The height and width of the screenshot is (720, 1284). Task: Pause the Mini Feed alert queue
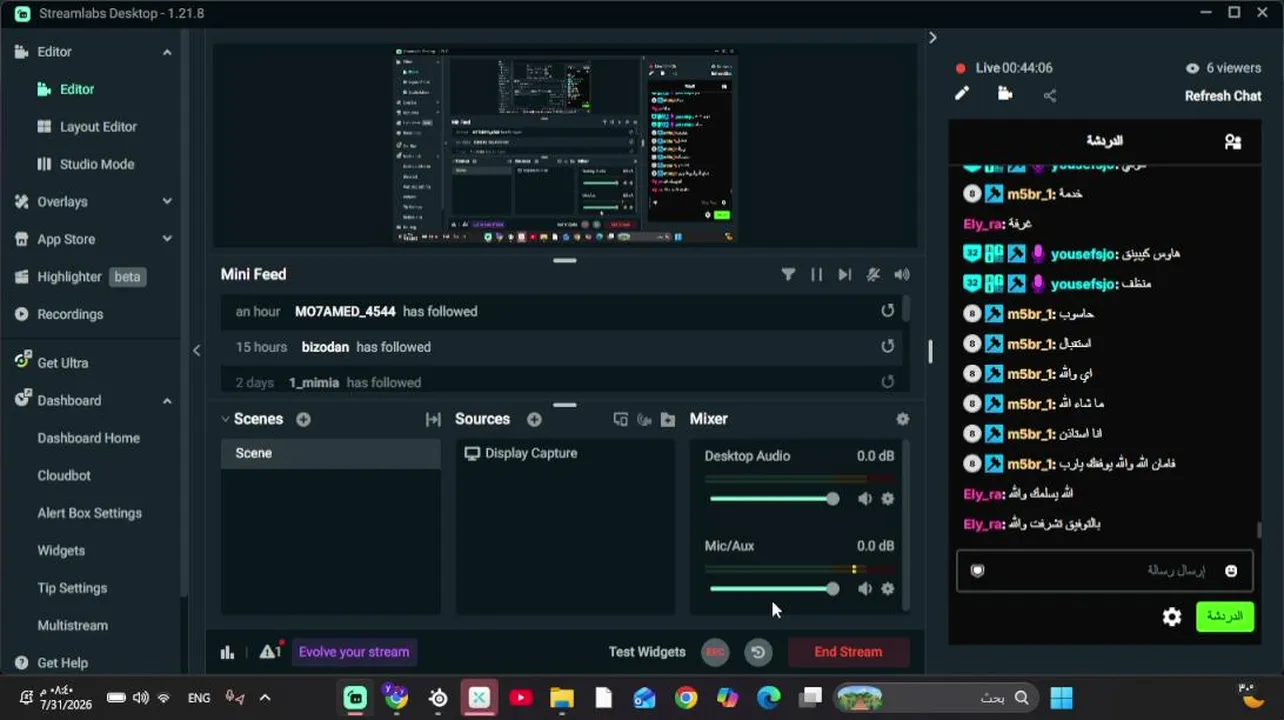pos(816,274)
